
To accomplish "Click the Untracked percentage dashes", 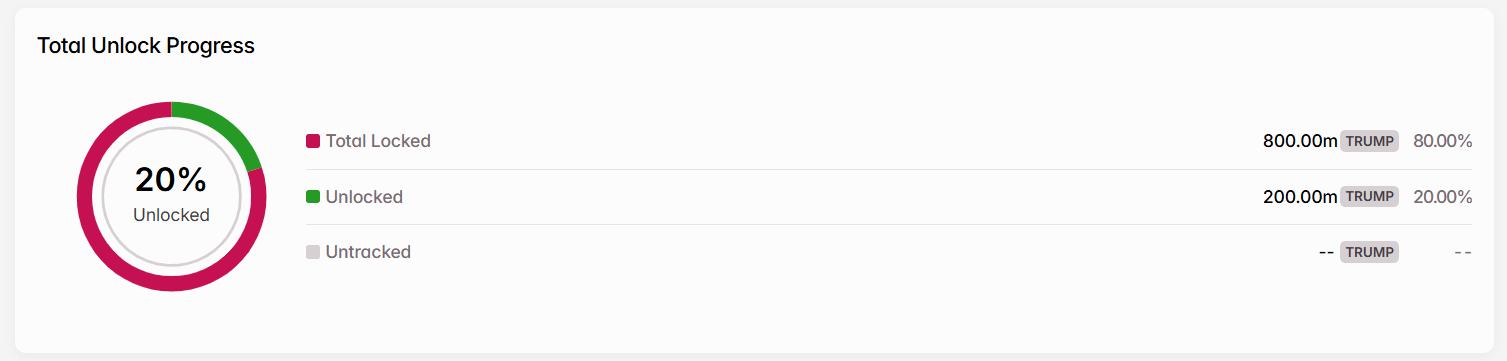I will coord(1463,252).
